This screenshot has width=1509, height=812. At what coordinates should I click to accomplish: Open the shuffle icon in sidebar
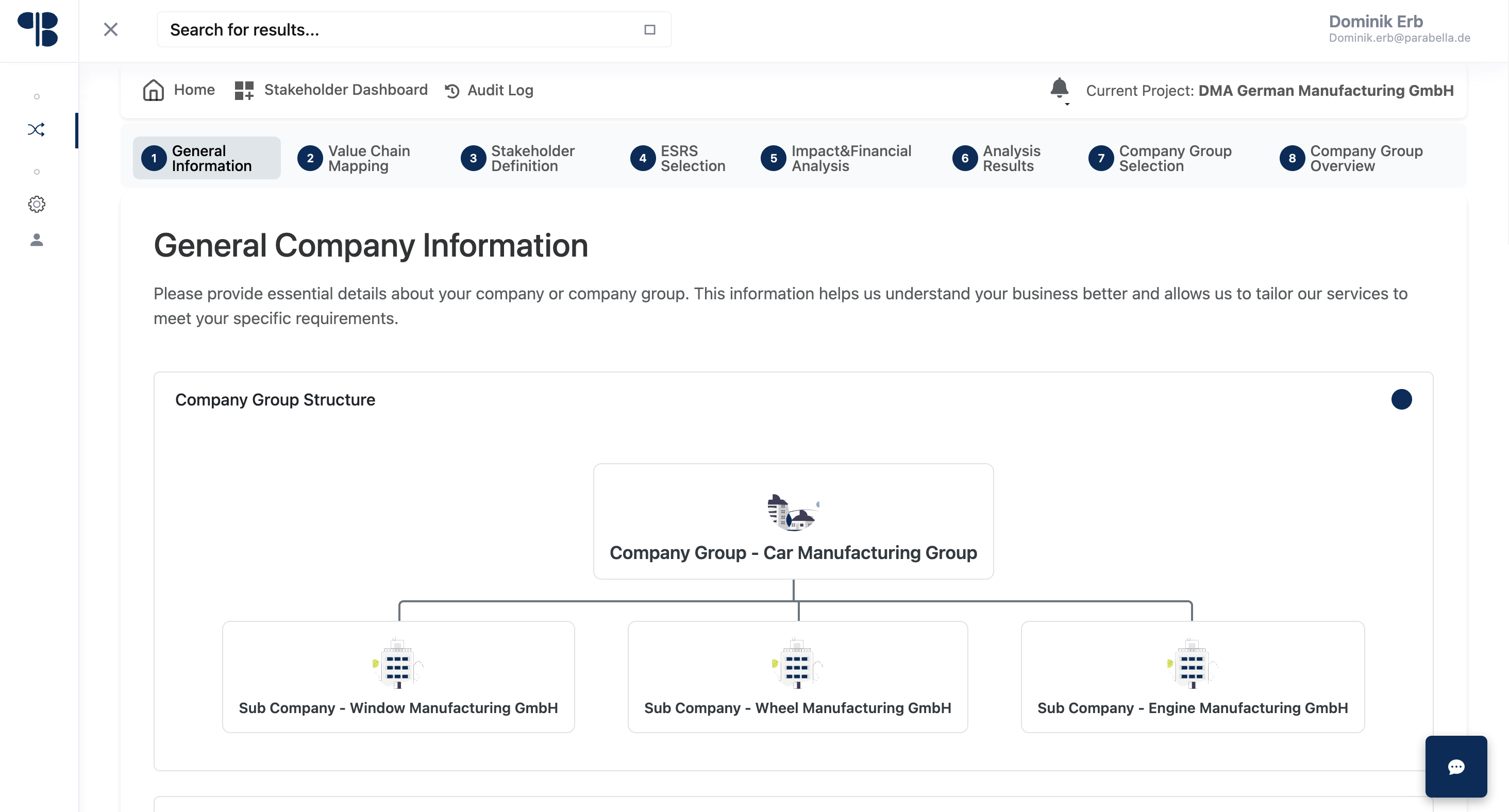(36, 129)
